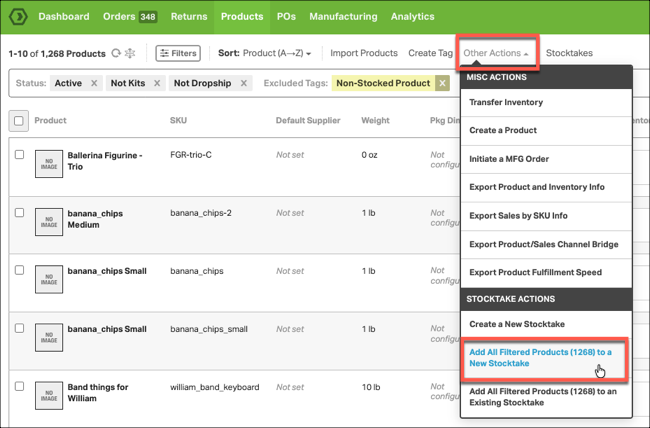Click the snowflake icon next to refresh

(130, 53)
